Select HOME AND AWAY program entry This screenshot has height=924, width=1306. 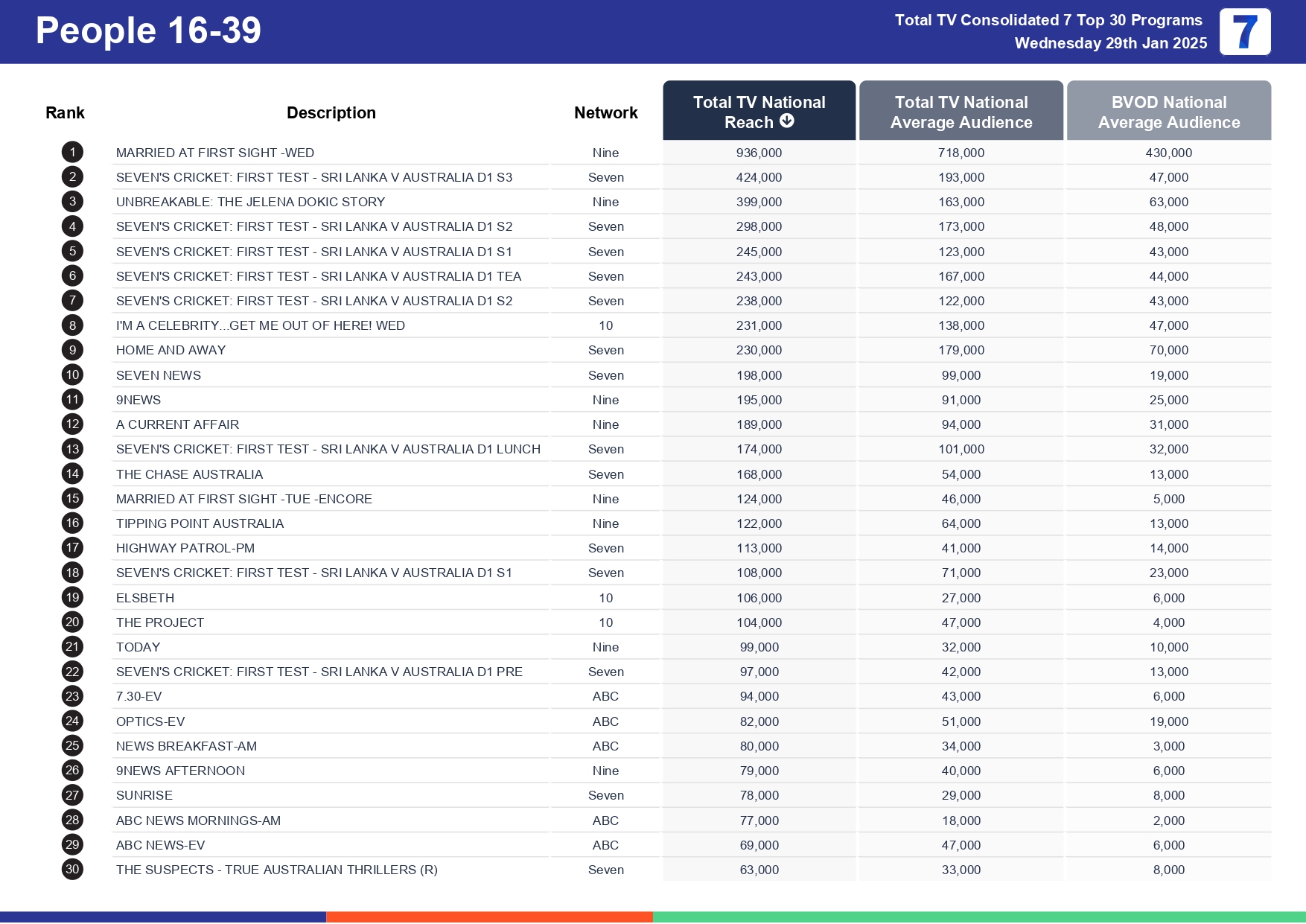pyautogui.click(x=171, y=350)
